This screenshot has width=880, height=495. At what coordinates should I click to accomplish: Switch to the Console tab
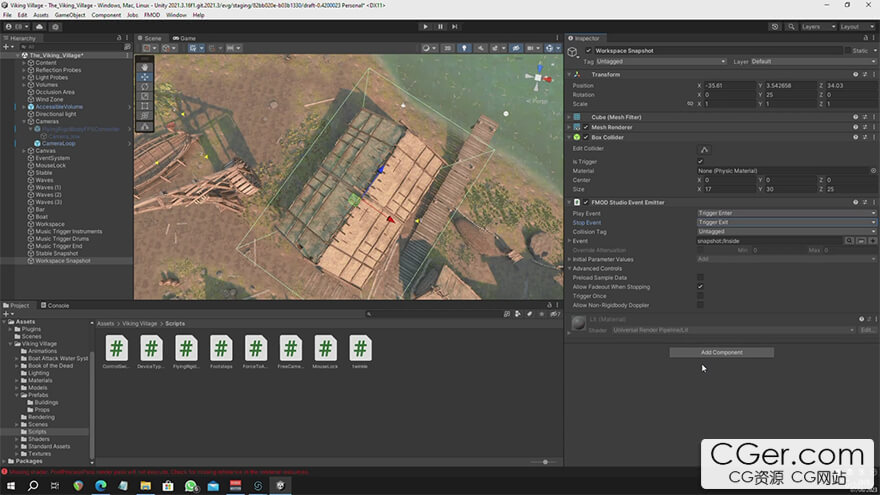tap(55, 305)
